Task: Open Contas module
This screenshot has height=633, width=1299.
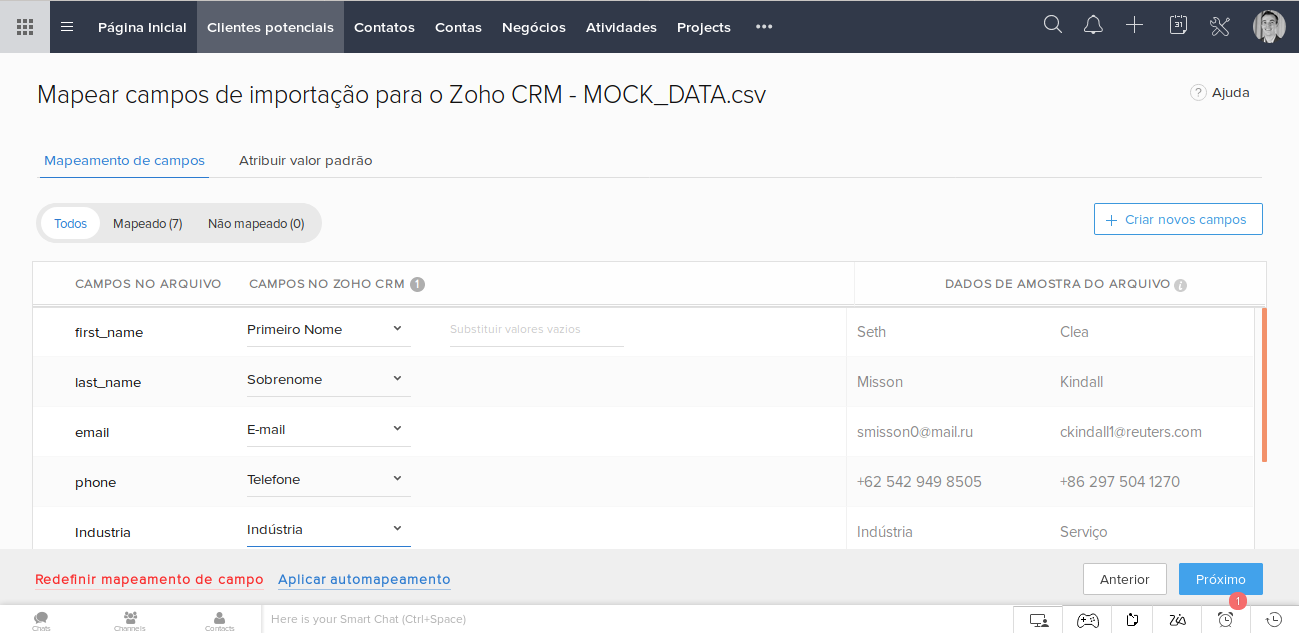Action: tap(458, 27)
